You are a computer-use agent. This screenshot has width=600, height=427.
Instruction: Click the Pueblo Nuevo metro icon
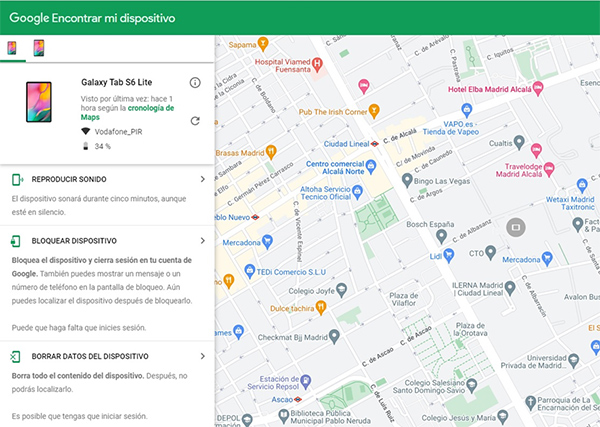255,217
